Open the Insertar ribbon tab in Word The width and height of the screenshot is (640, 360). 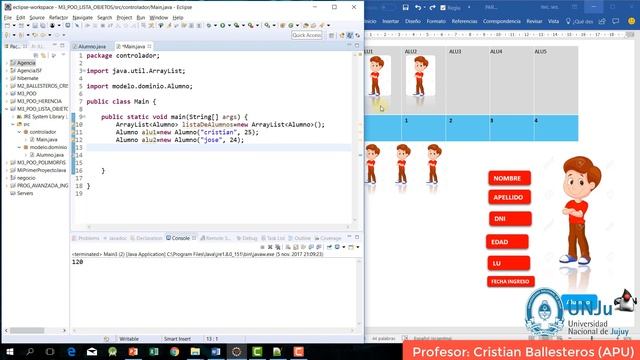click(390, 21)
